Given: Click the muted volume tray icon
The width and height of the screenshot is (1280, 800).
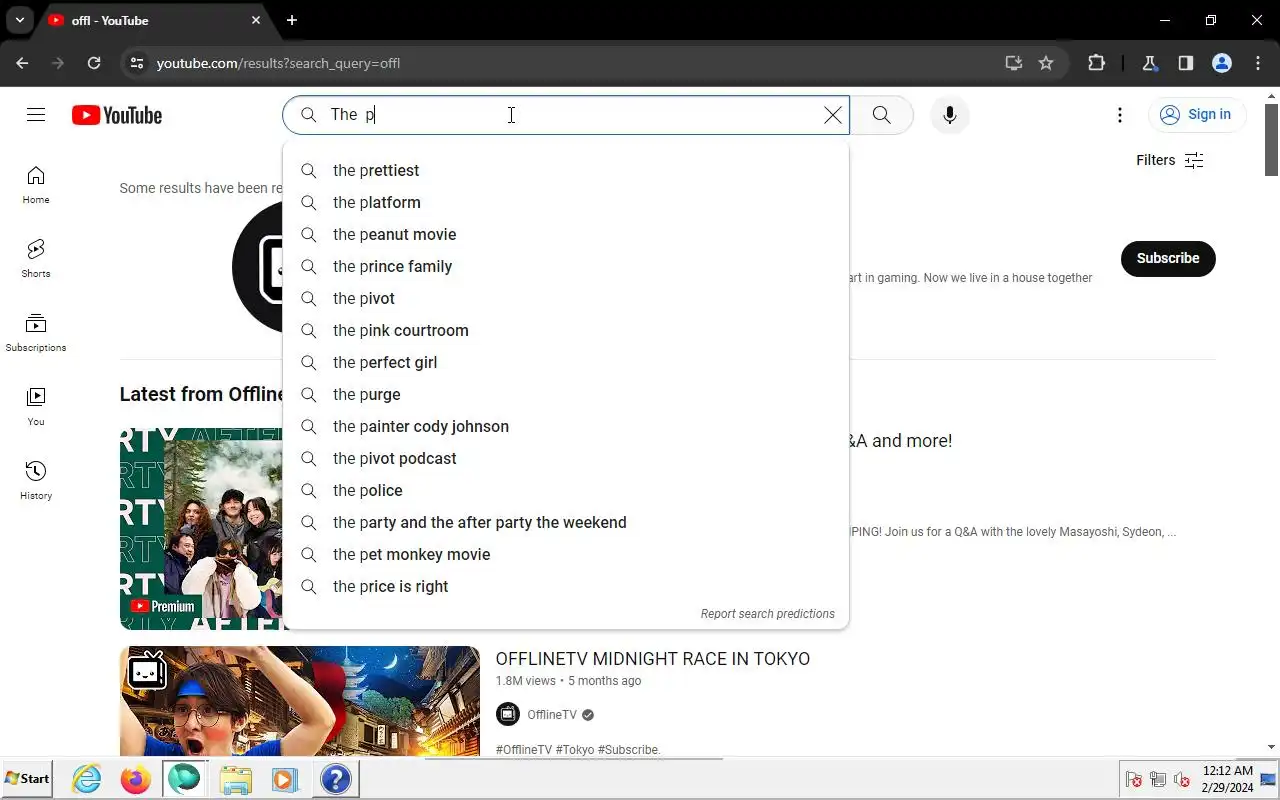Looking at the screenshot, I should [x=1182, y=780].
